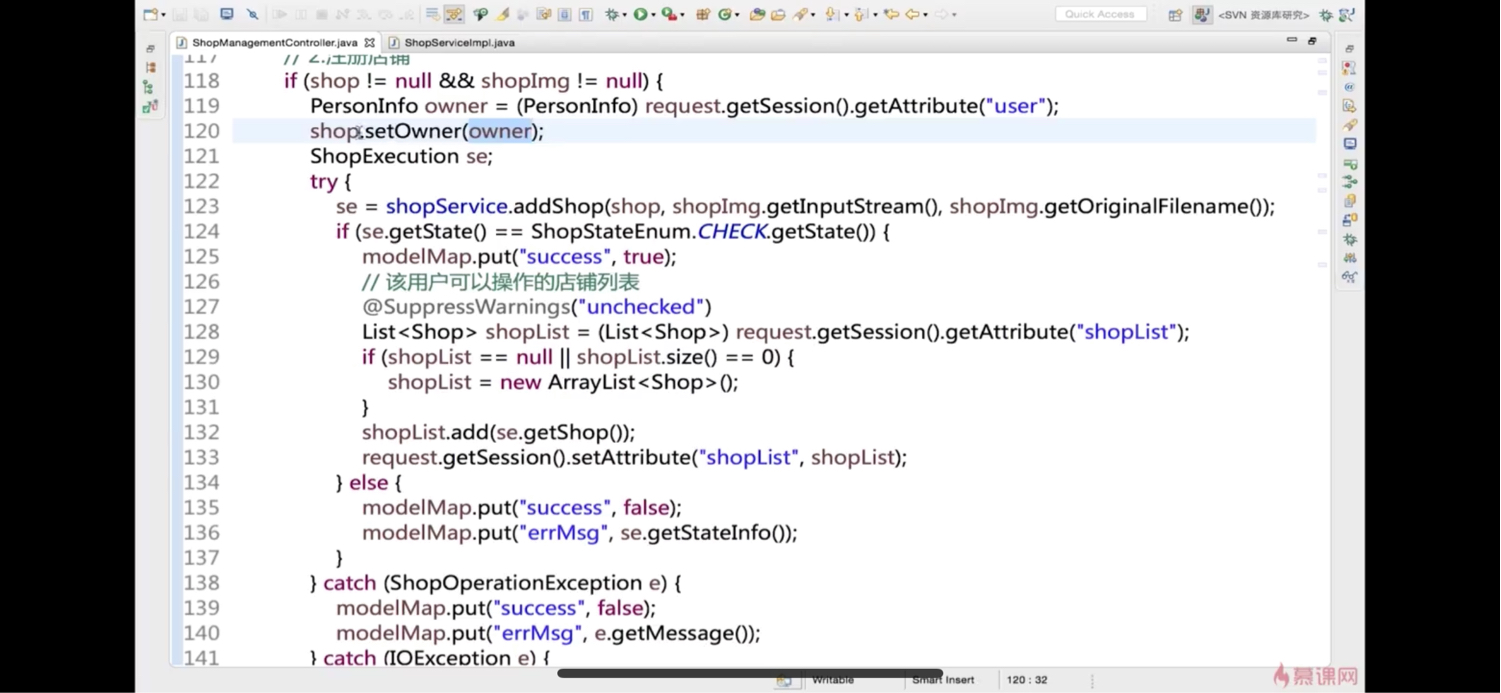Minimize the editor area

pyautogui.click(x=1292, y=40)
